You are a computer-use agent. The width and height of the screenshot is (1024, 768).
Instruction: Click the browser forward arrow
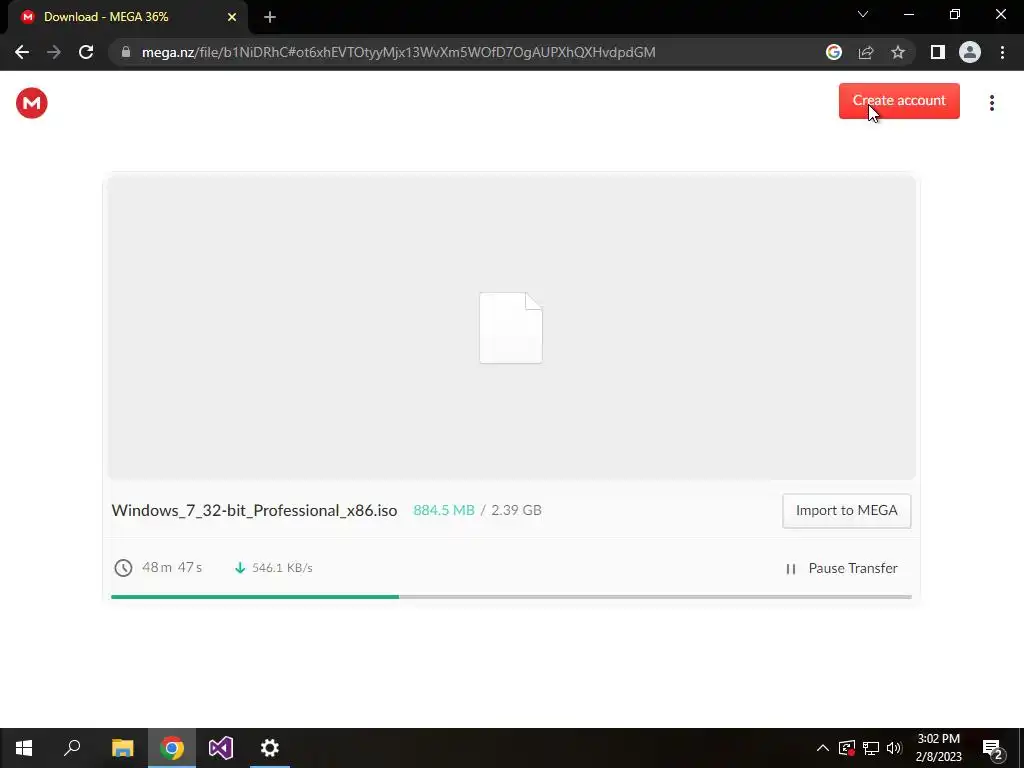pos(54,52)
